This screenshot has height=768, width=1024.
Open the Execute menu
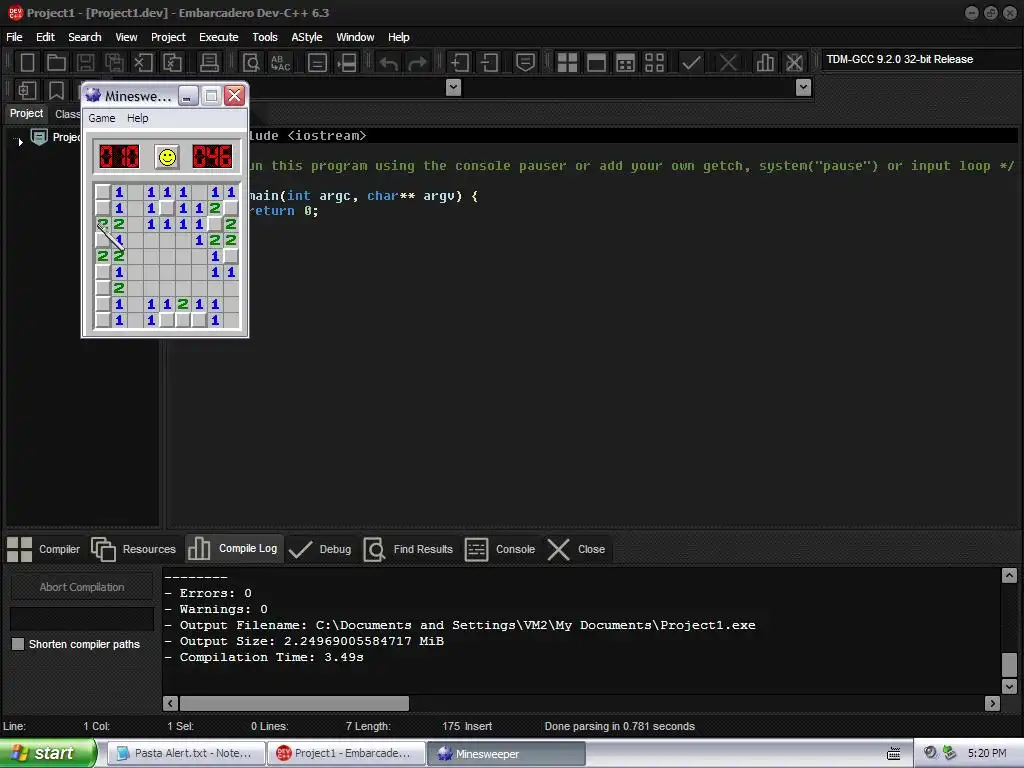coord(218,37)
